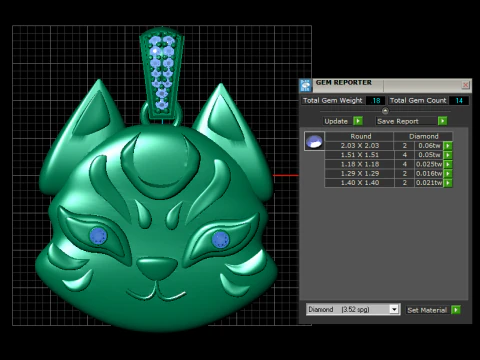Select the gem-set bail on the pendant

(x=162, y=73)
